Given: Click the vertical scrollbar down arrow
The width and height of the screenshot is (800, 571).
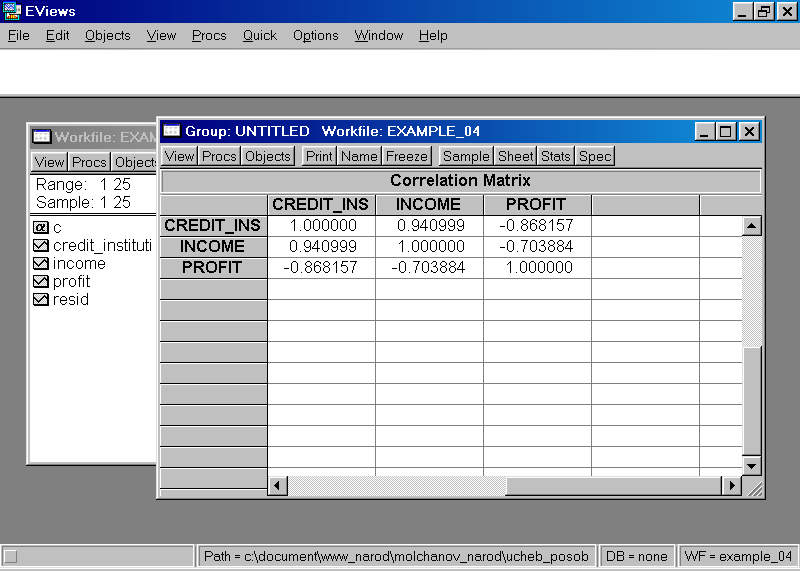Looking at the screenshot, I should 752,466.
